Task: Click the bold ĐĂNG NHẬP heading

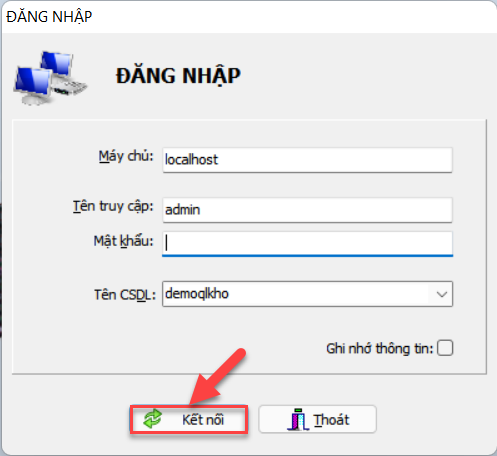Action: click(x=178, y=76)
